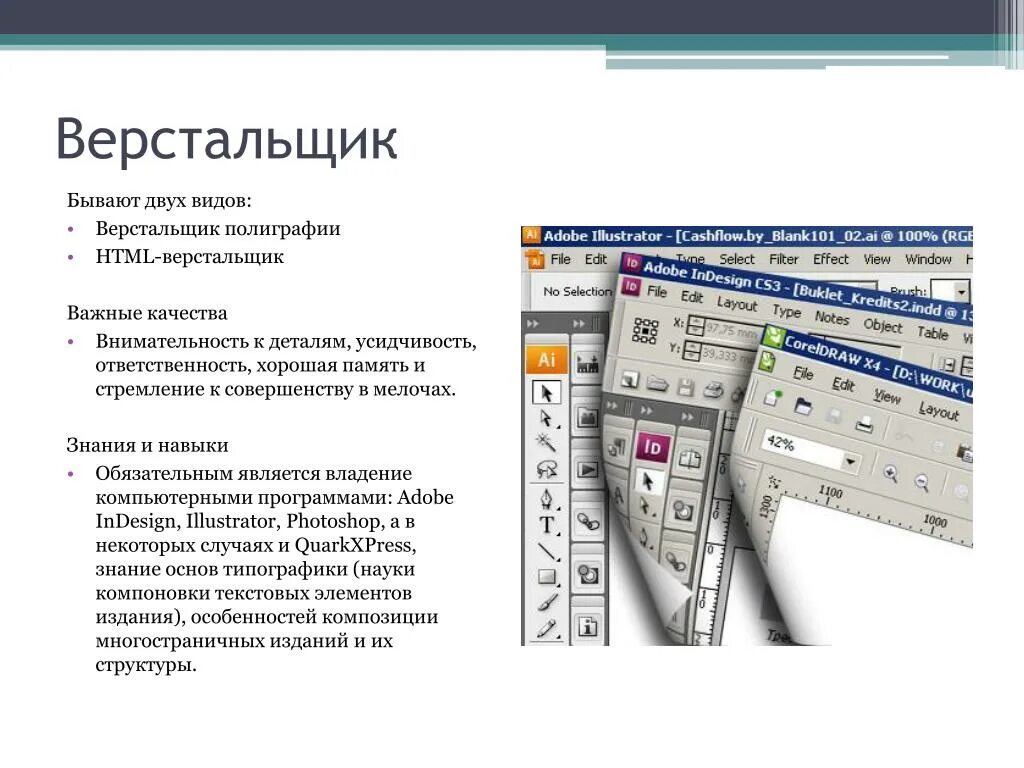Click the Open folder icon in InDesign toolbar
The image size is (1024, 768).
point(658,384)
